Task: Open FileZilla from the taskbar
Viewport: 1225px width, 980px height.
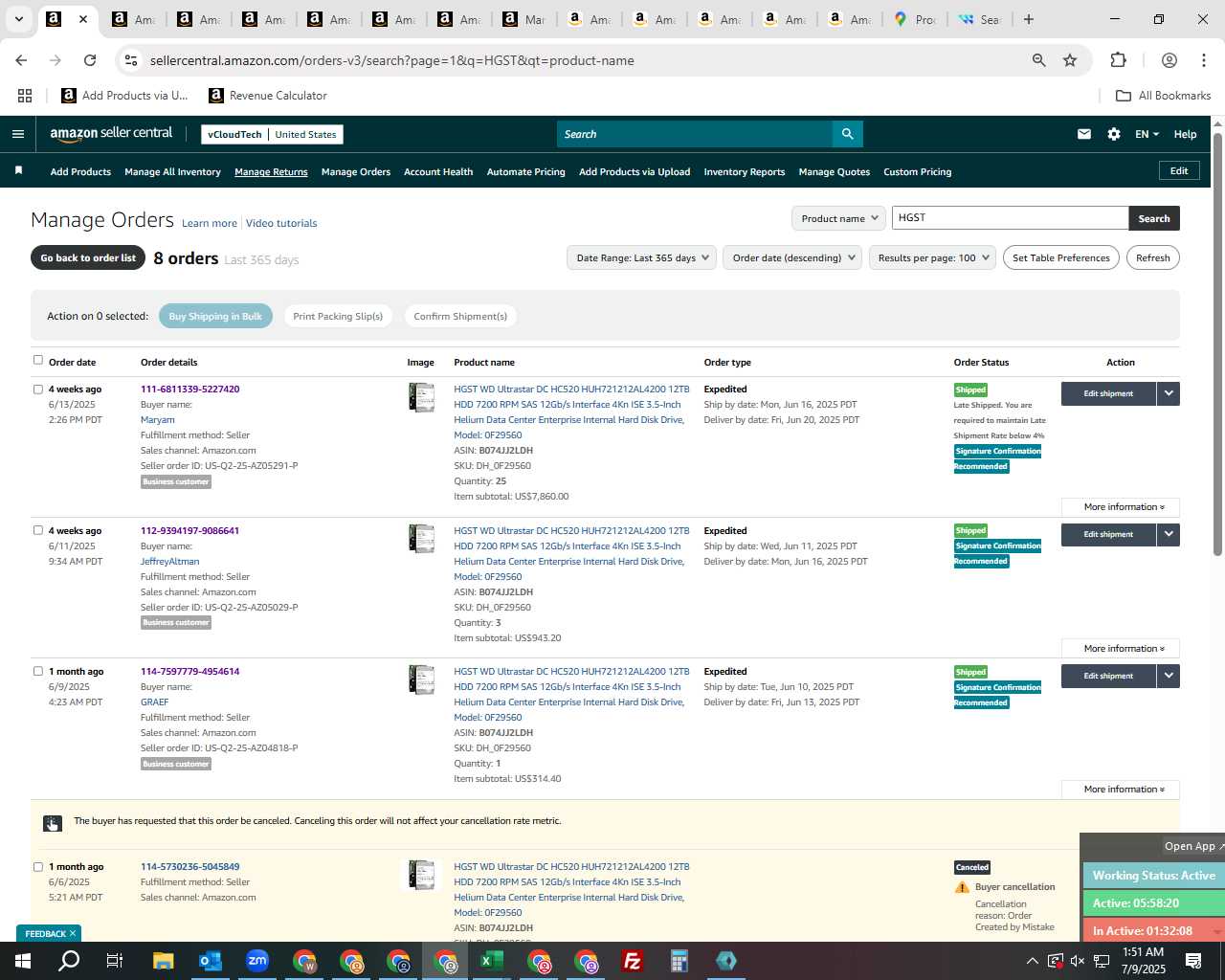Action: coord(632,961)
